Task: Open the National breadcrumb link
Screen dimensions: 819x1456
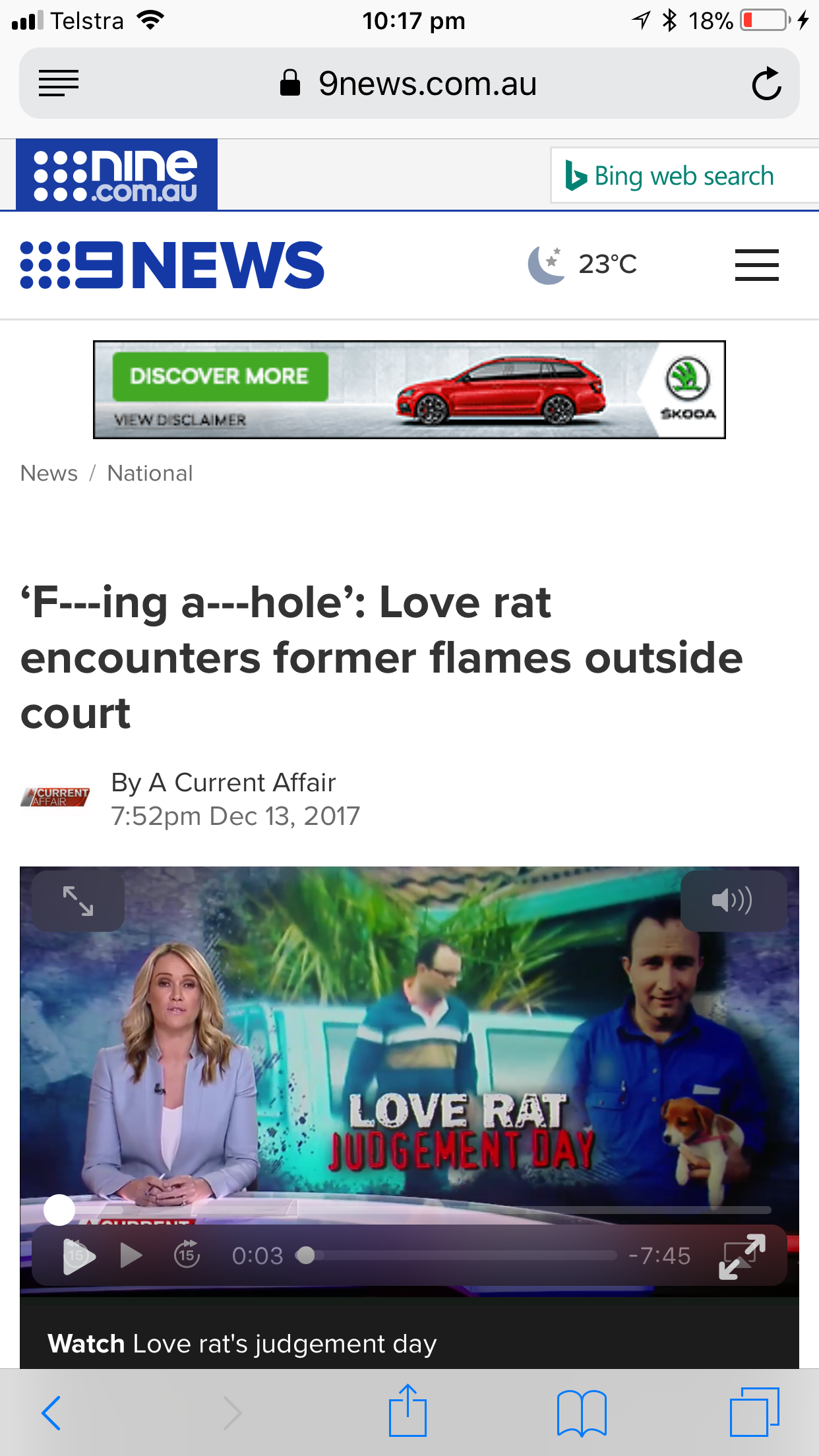Action: (150, 473)
